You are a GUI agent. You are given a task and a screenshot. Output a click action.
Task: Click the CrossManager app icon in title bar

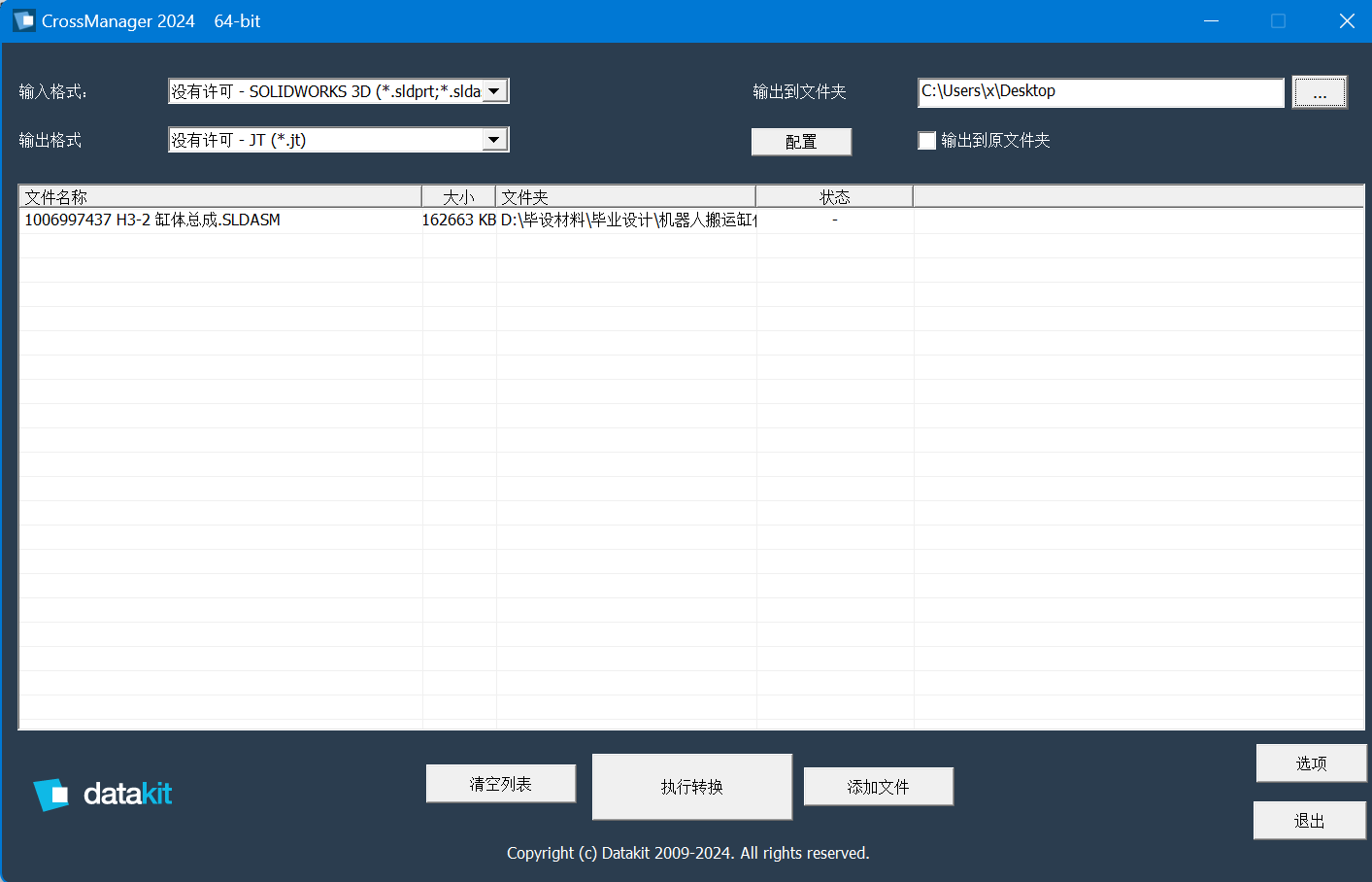coord(23,20)
